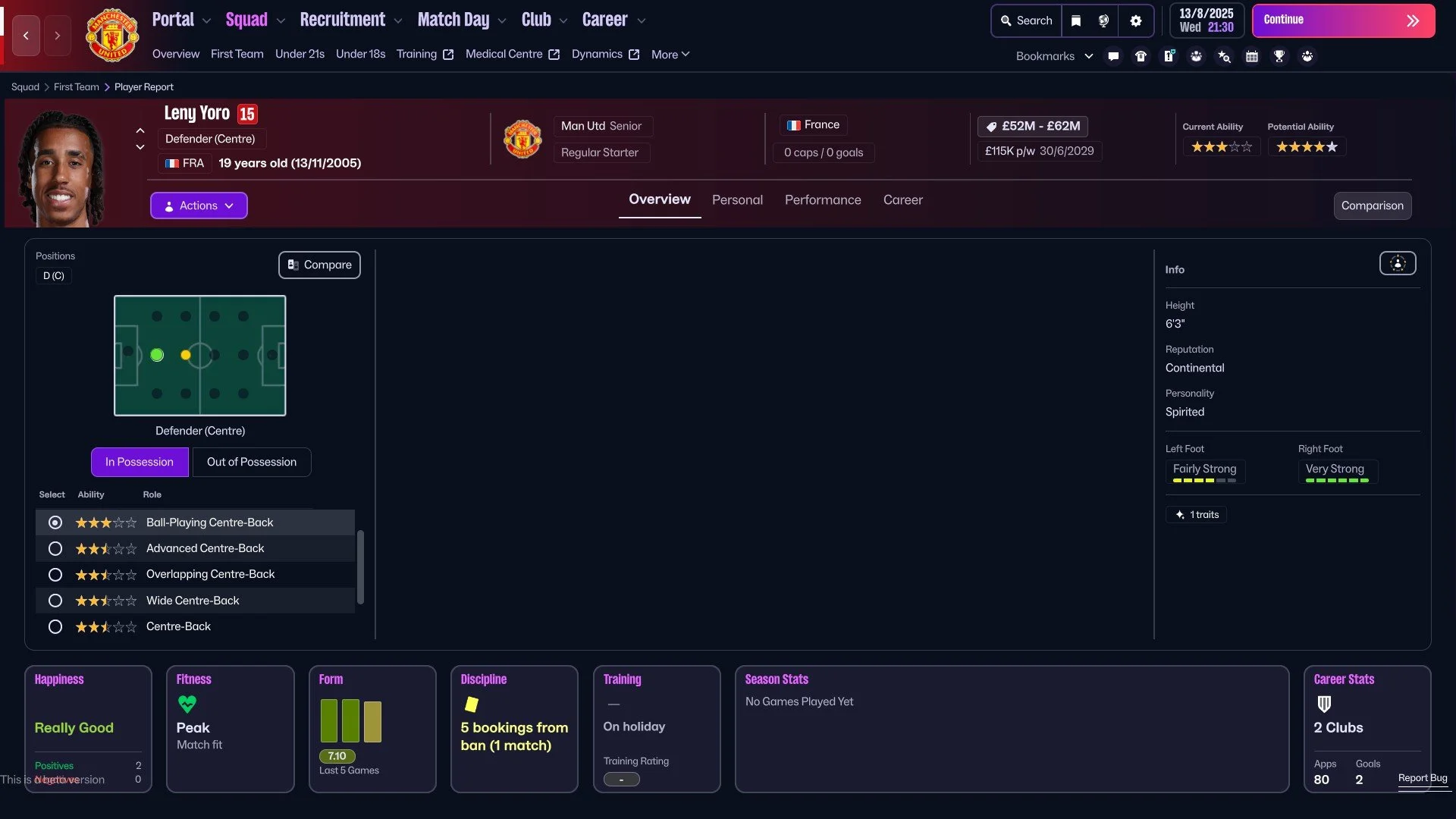The height and width of the screenshot is (819, 1456).
Task: Click the player icon button in Info panel
Action: point(1398,263)
